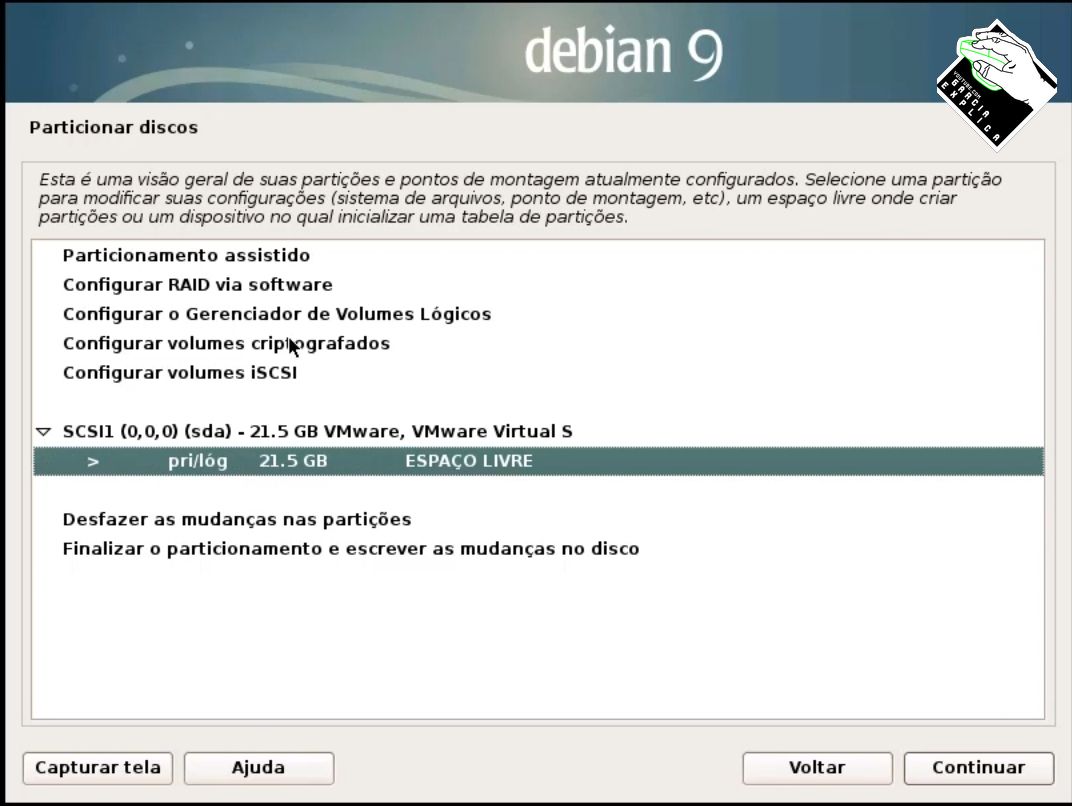This screenshot has width=1072, height=806.
Task: Choose Configurar volumes iSCSI
Action: pyautogui.click(x=180, y=373)
